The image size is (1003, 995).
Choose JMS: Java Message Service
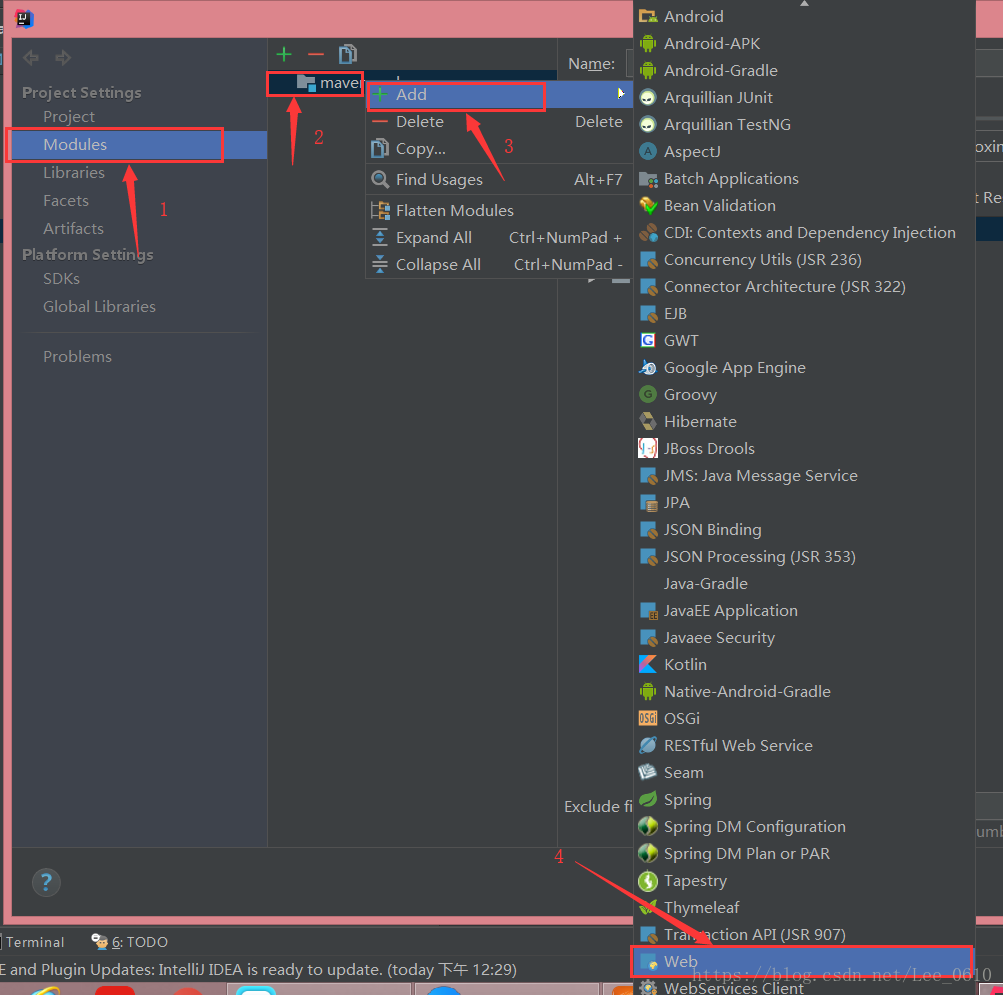[804, 475]
